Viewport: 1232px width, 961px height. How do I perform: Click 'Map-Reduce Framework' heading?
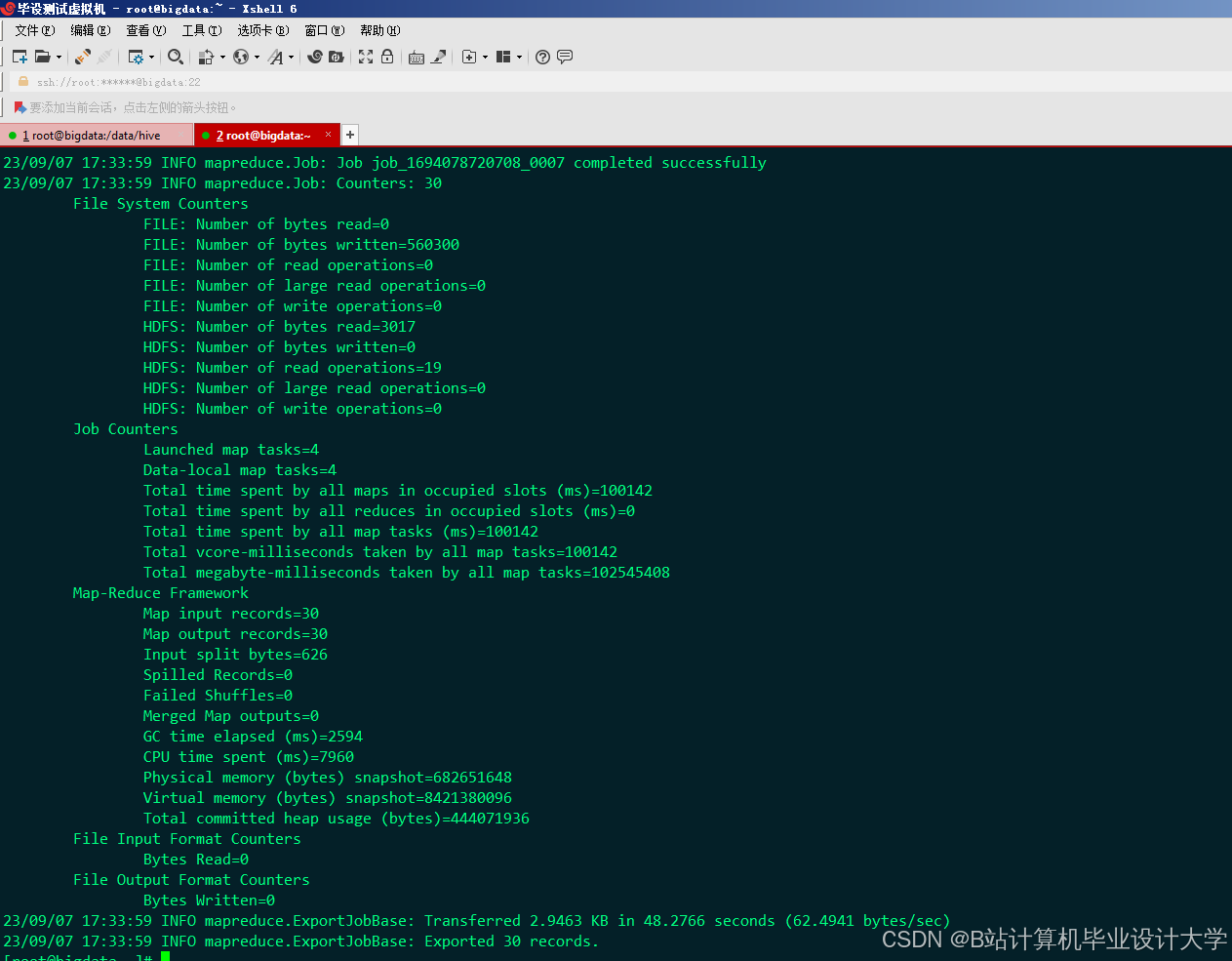[x=161, y=593]
